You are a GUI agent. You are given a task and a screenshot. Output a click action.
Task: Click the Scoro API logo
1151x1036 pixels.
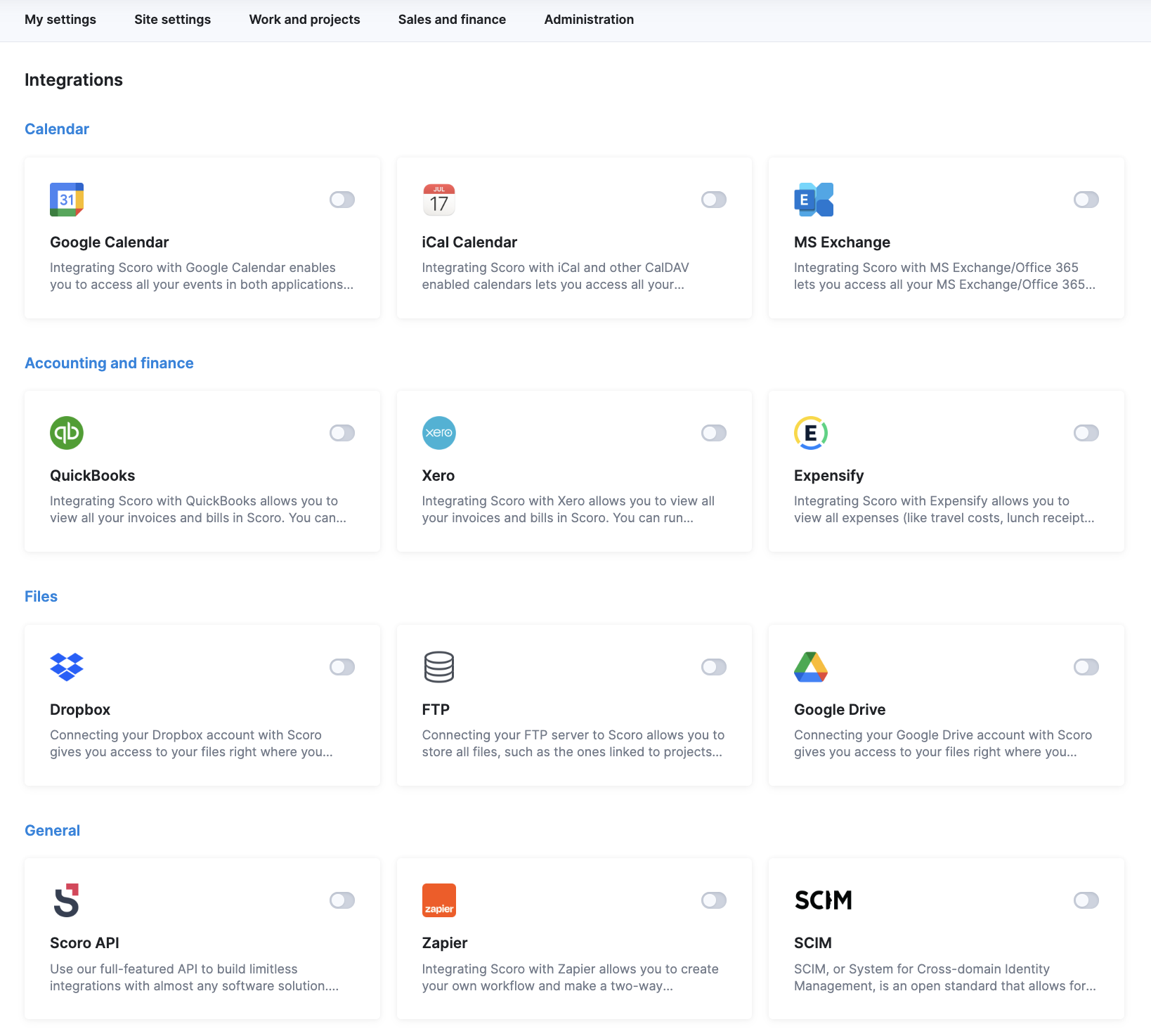click(66, 900)
